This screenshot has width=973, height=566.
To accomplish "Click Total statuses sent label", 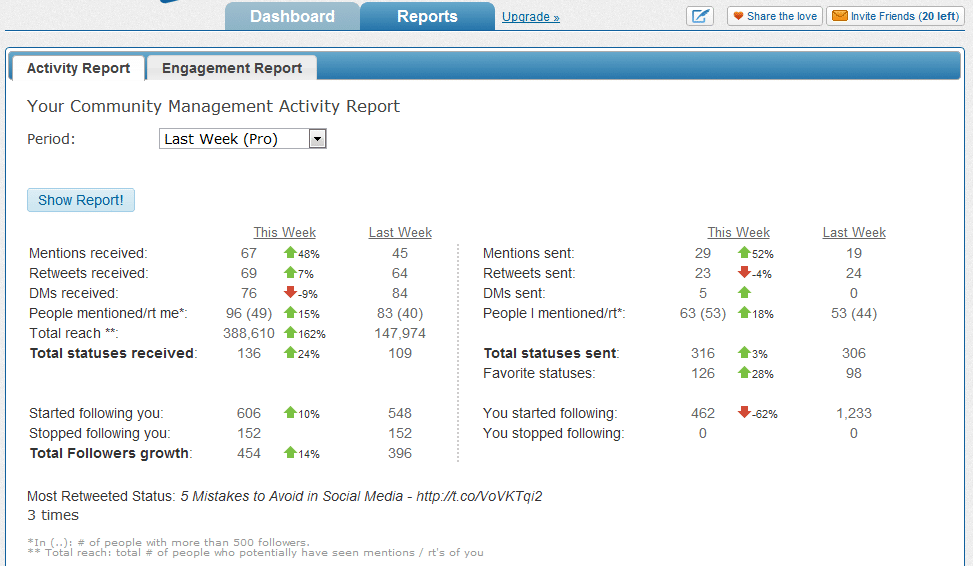I will (x=551, y=353).
